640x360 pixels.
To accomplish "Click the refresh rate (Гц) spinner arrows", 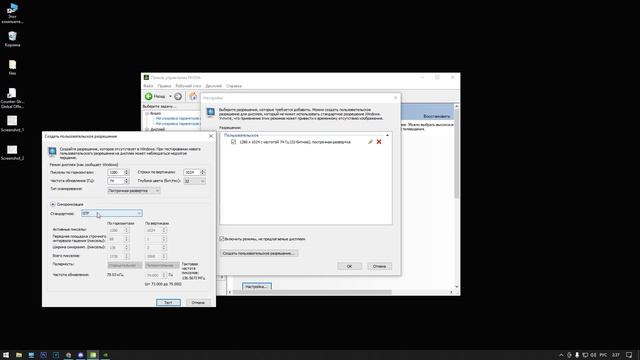I will click(126, 181).
